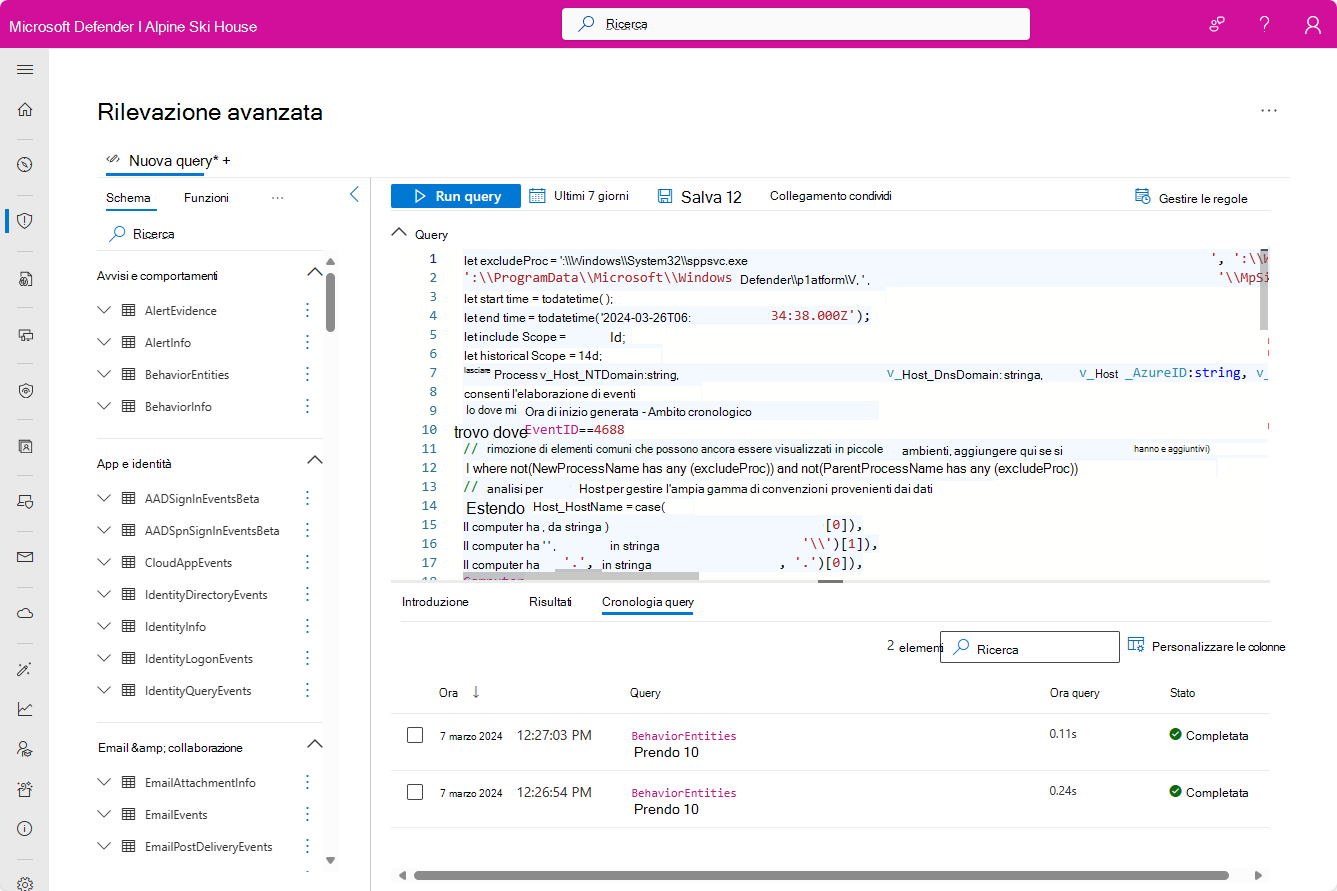The width and height of the screenshot is (1337, 891).
Task: Select the checkbox on the 12:26:54 PM query row
Action: pos(415,792)
